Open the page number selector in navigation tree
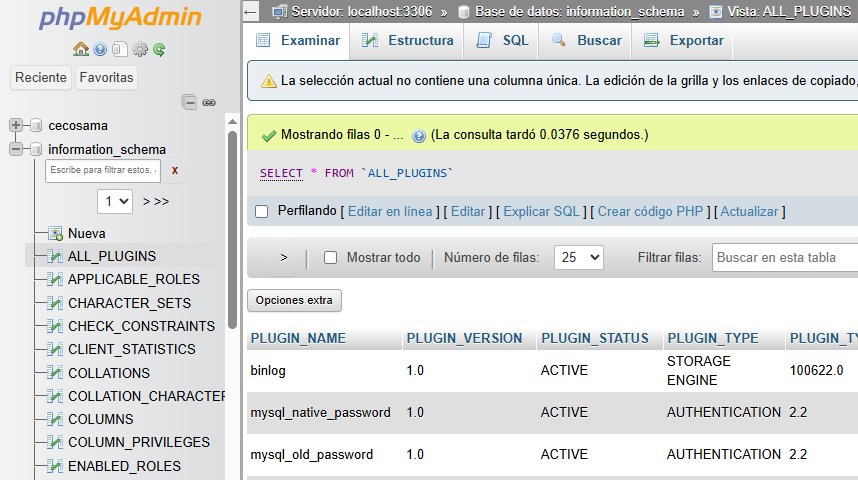Viewport: 858px width, 480px height. pyautogui.click(x=115, y=201)
